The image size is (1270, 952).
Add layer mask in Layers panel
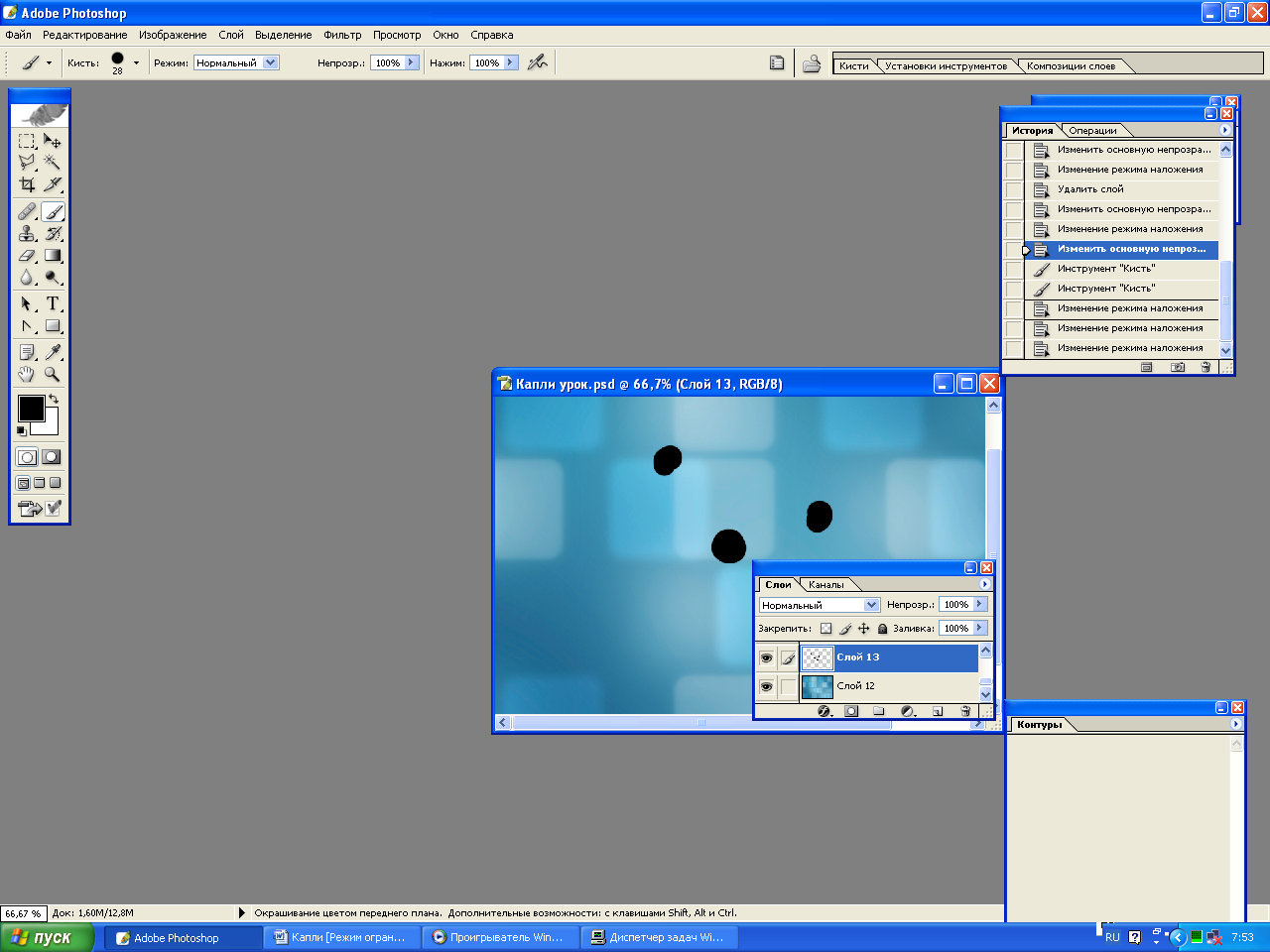pos(851,711)
